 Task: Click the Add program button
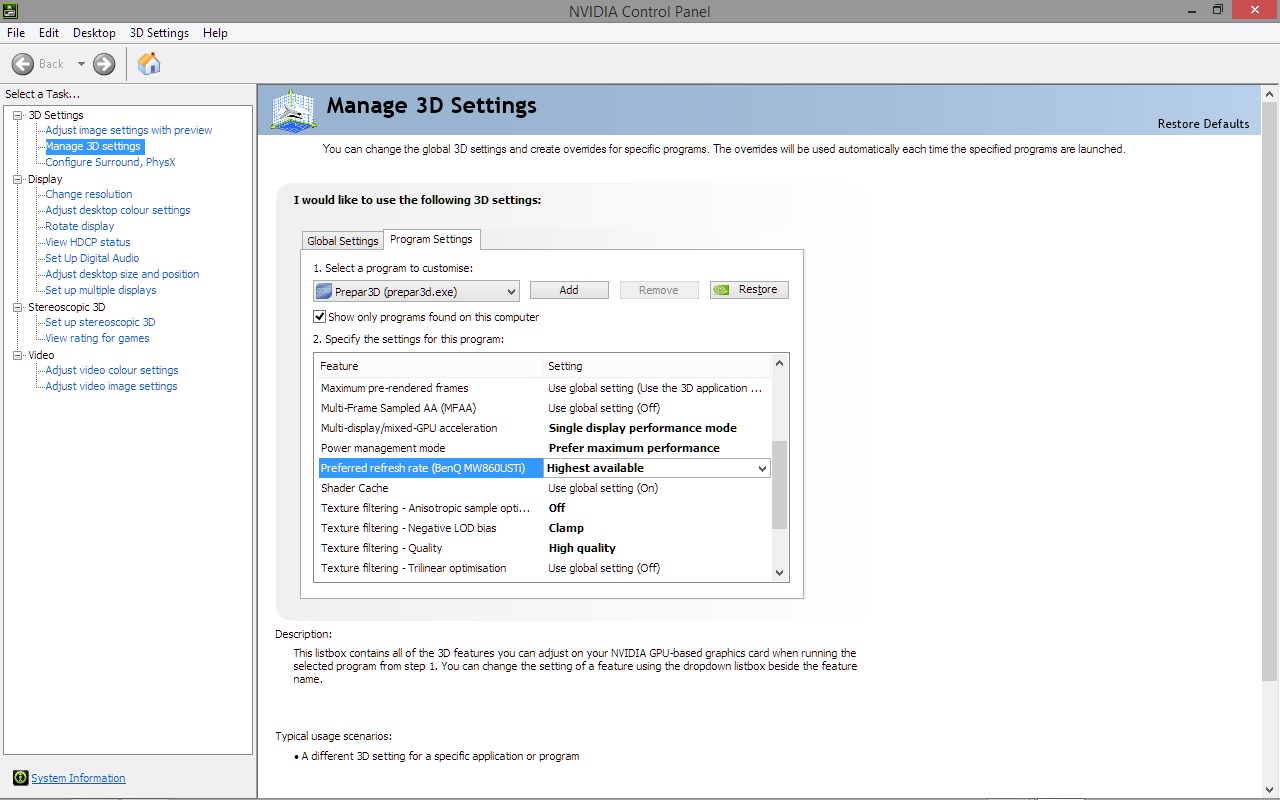click(x=569, y=290)
